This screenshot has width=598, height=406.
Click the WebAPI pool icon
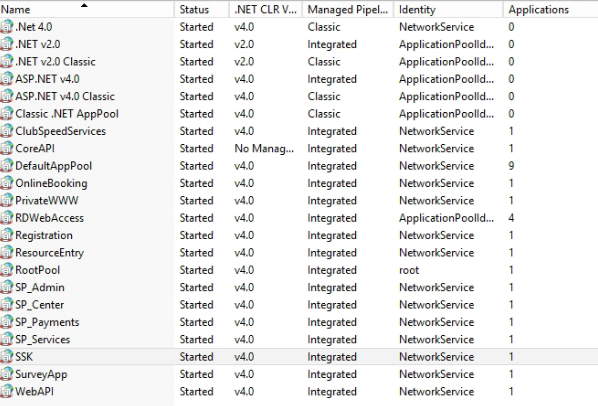coord(6,391)
